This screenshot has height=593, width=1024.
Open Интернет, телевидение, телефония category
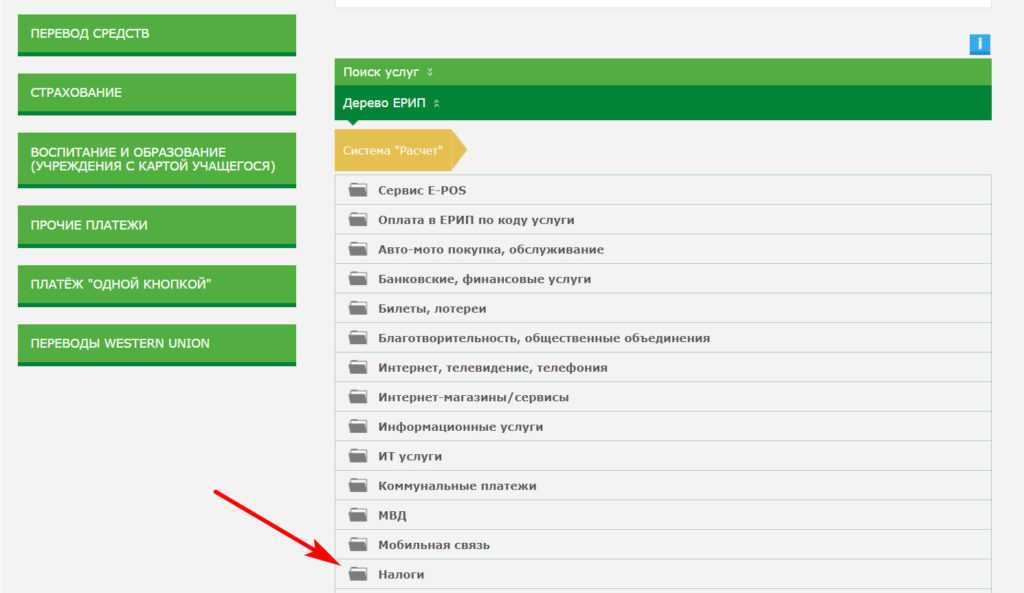point(492,368)
